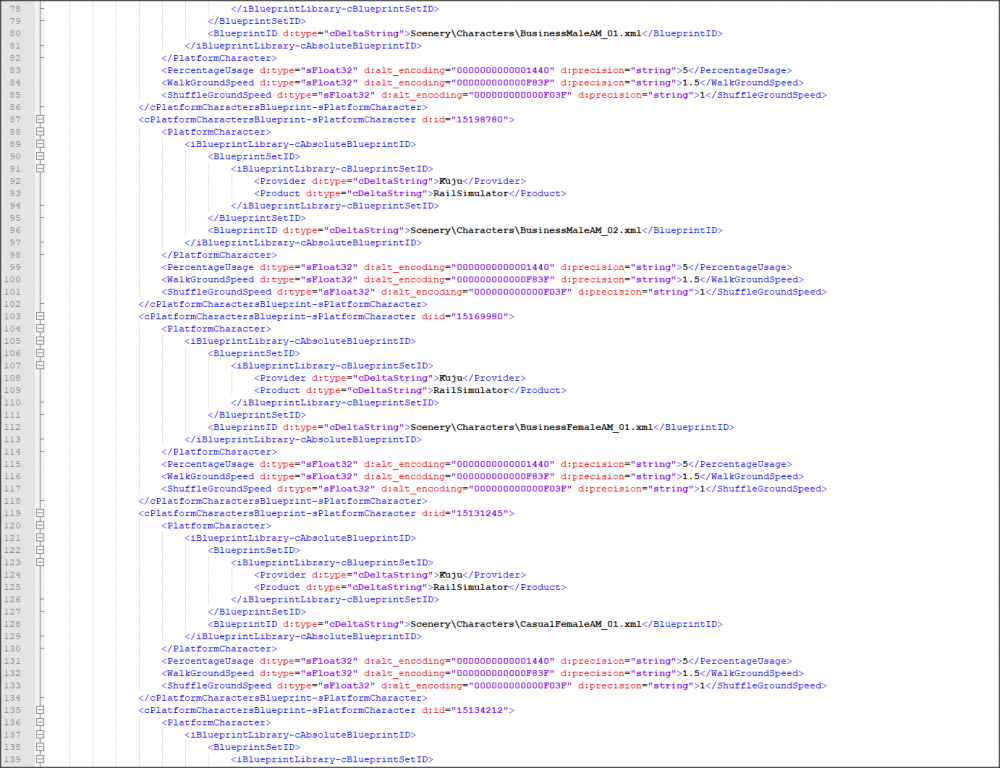Collapse the iBlueprintLibrary fold on line 105
This screenshot has width=1000, height=768.
[40, 341]
